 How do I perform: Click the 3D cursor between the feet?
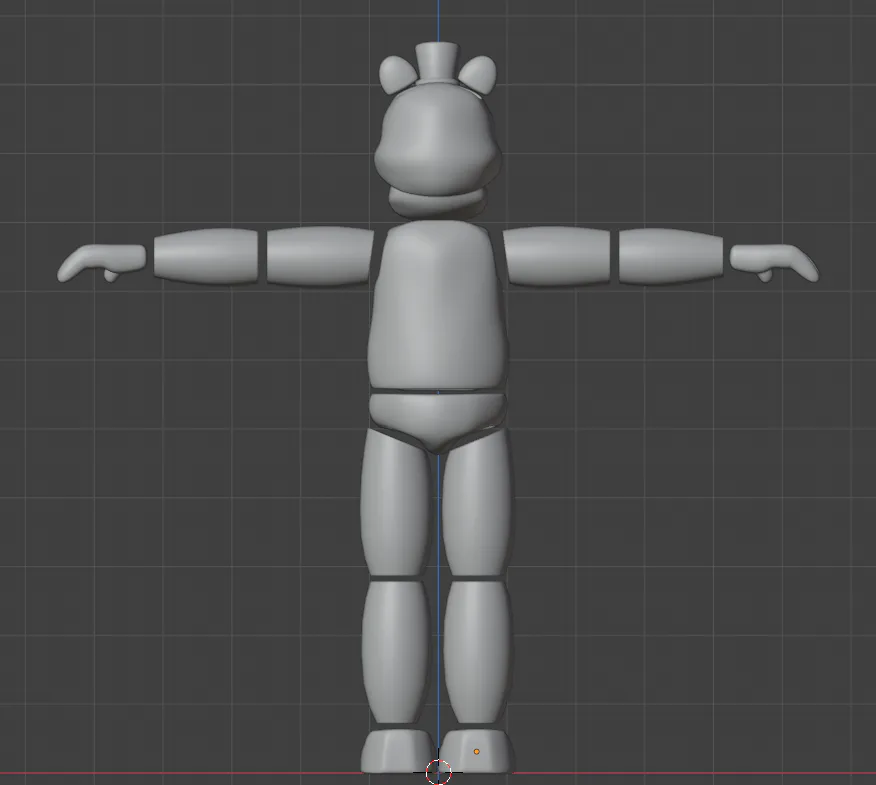tap(438, 772)
